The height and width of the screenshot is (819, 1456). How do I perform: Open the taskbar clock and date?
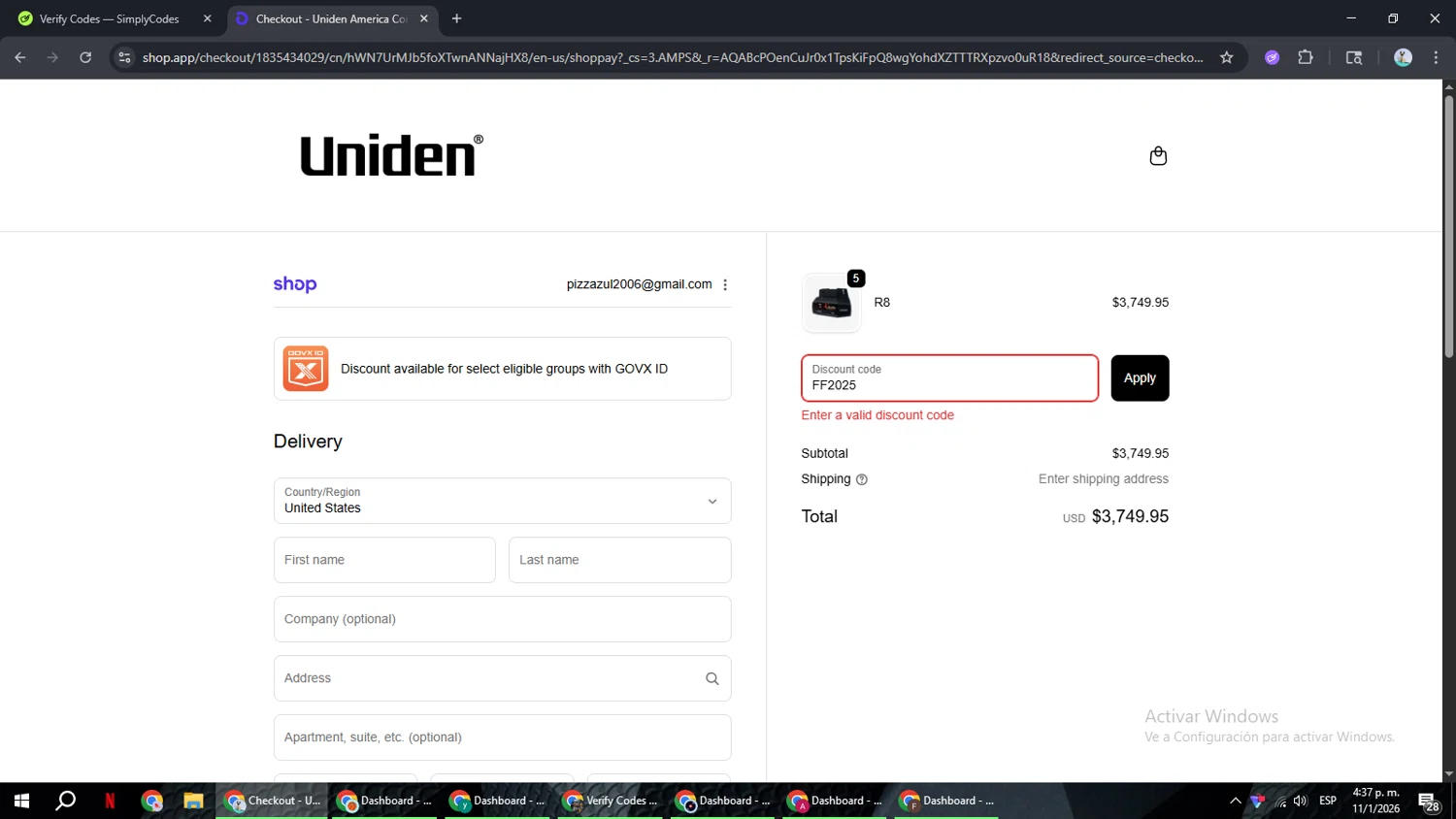click(x=1375, y=801)
